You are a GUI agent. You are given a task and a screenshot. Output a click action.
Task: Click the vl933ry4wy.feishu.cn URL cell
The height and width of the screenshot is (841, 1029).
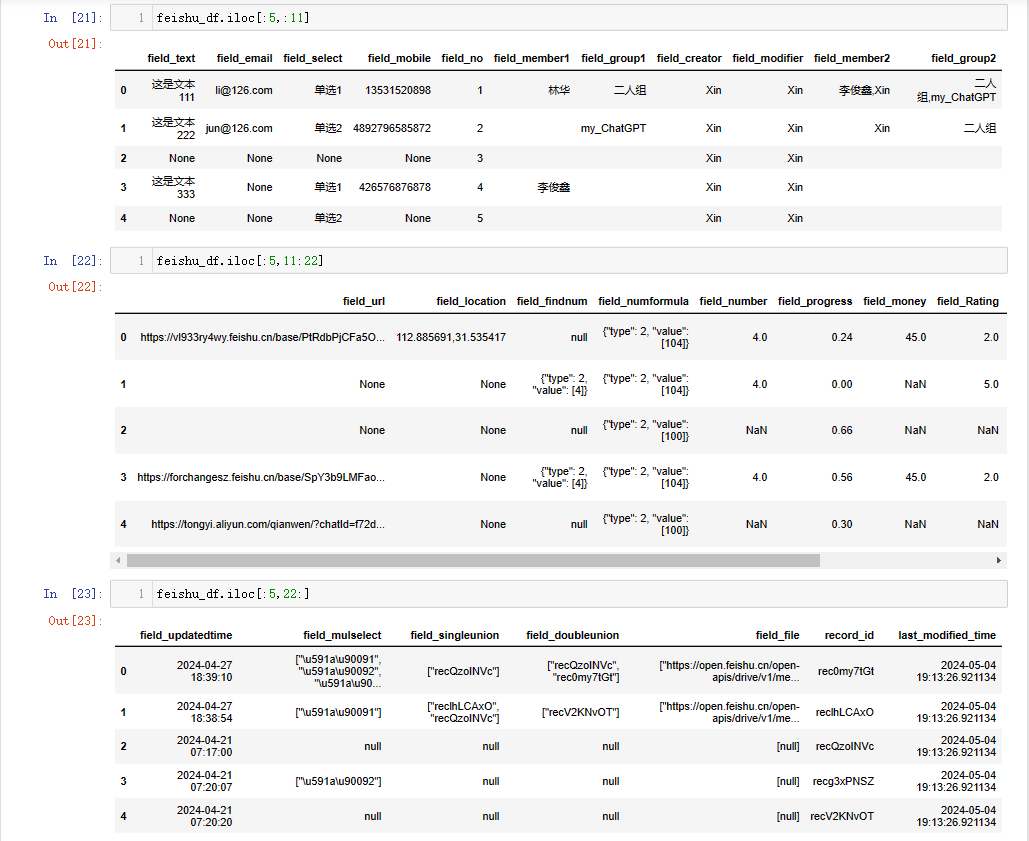click(262, 337)
